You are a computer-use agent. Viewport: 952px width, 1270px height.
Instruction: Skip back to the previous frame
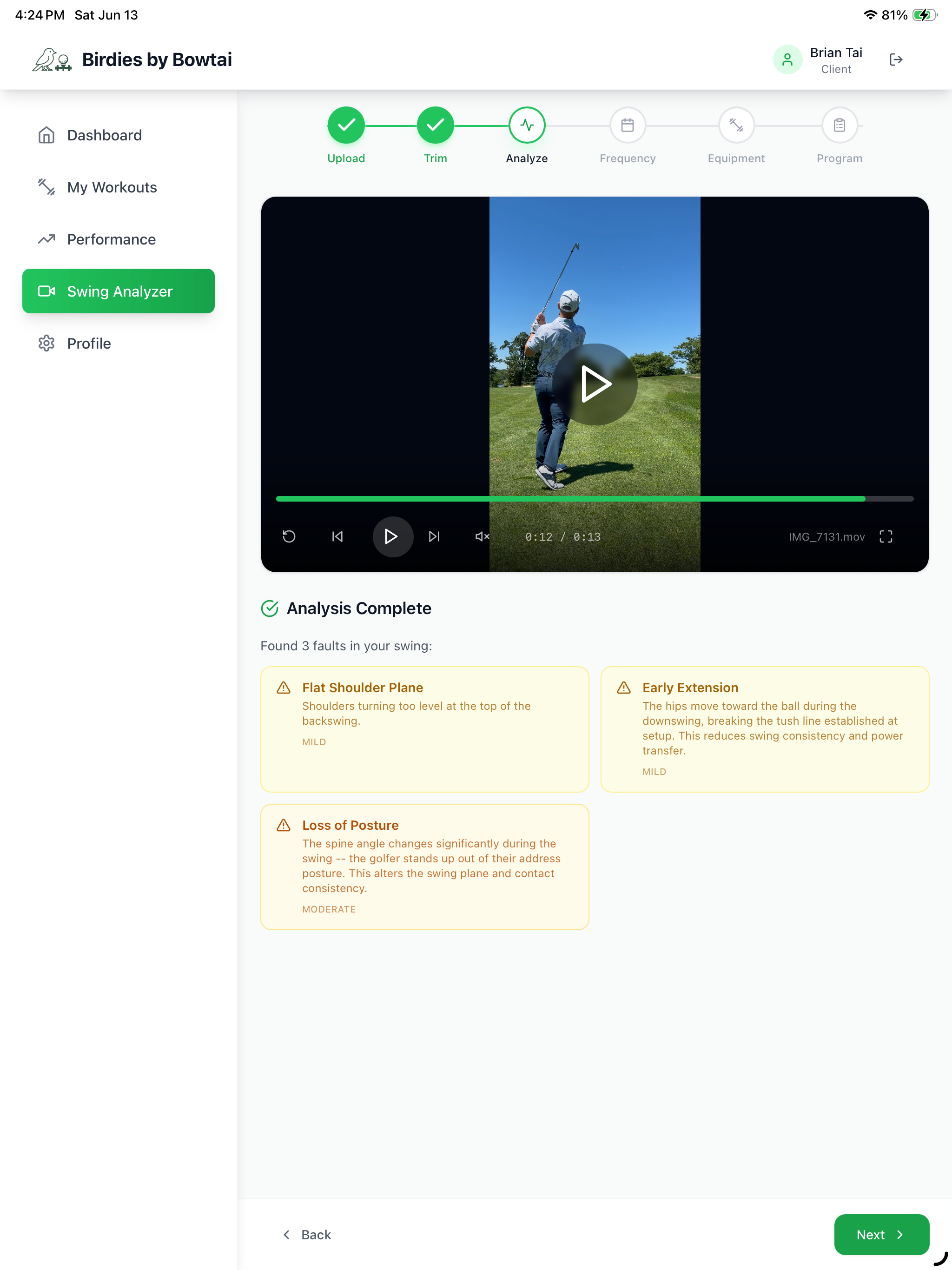pyautogui.click(x=337, y=537)
